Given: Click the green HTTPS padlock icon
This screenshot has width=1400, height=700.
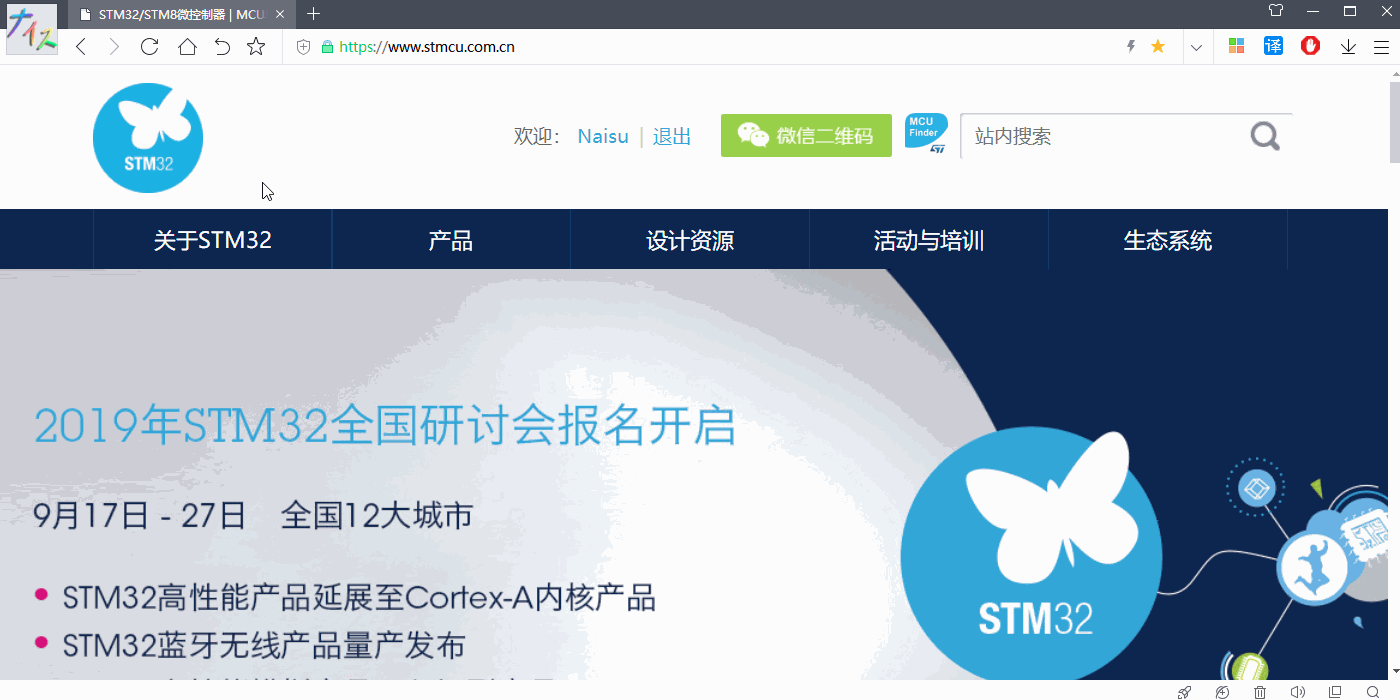Looking at the screenshot, I should 326,47.
